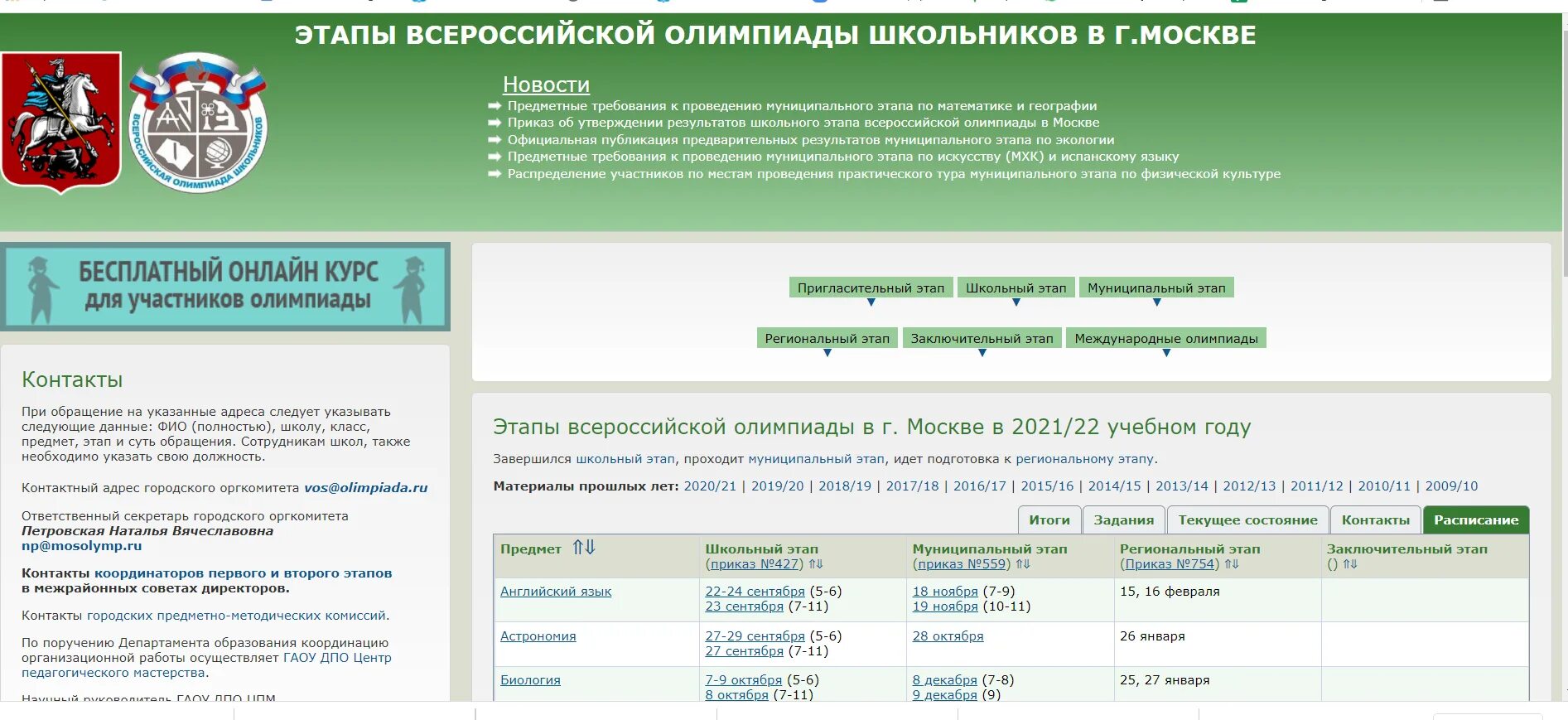This screenshot has width=1568, height=720.
Task: Open the Текущее состояние tab
Action: pyautogui.click(x=1247, y=520)
